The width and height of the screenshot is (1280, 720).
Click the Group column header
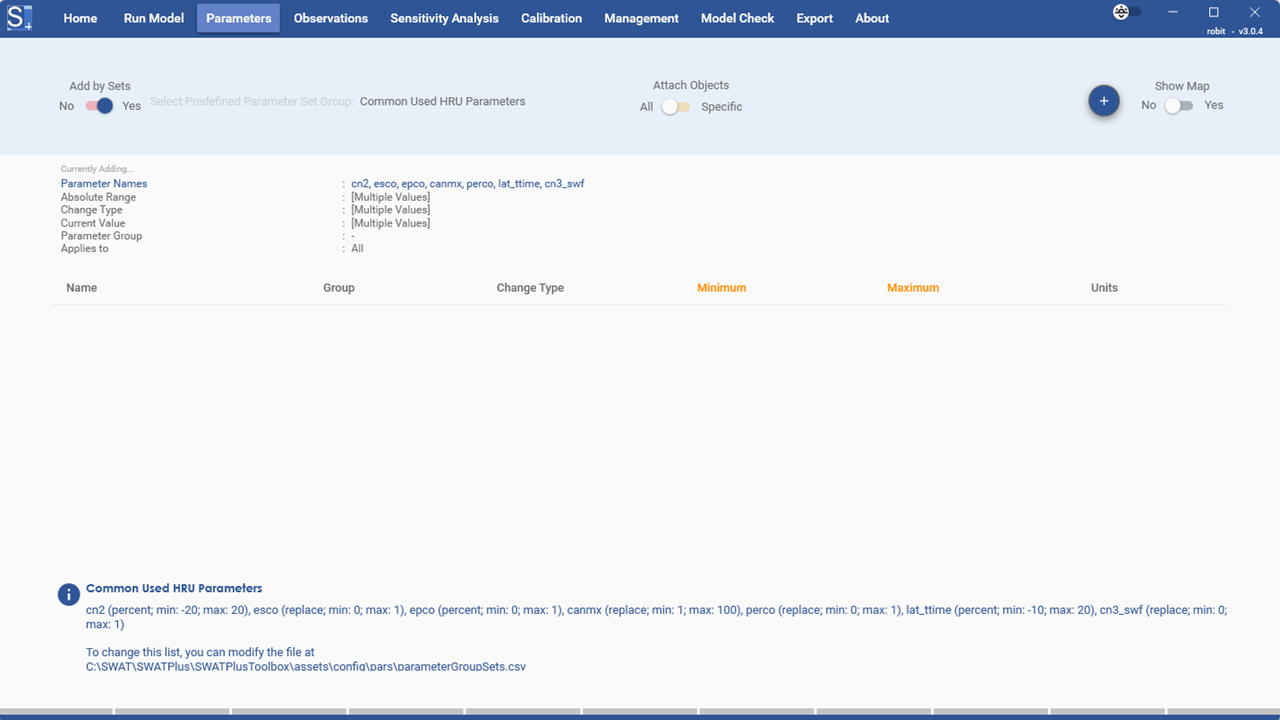(x=339, y=288)
